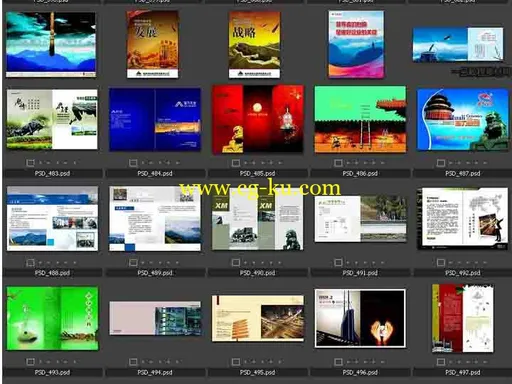
Task: Tick the square box under PSD_486 thumbnail
Action: [x=338, y=163]
